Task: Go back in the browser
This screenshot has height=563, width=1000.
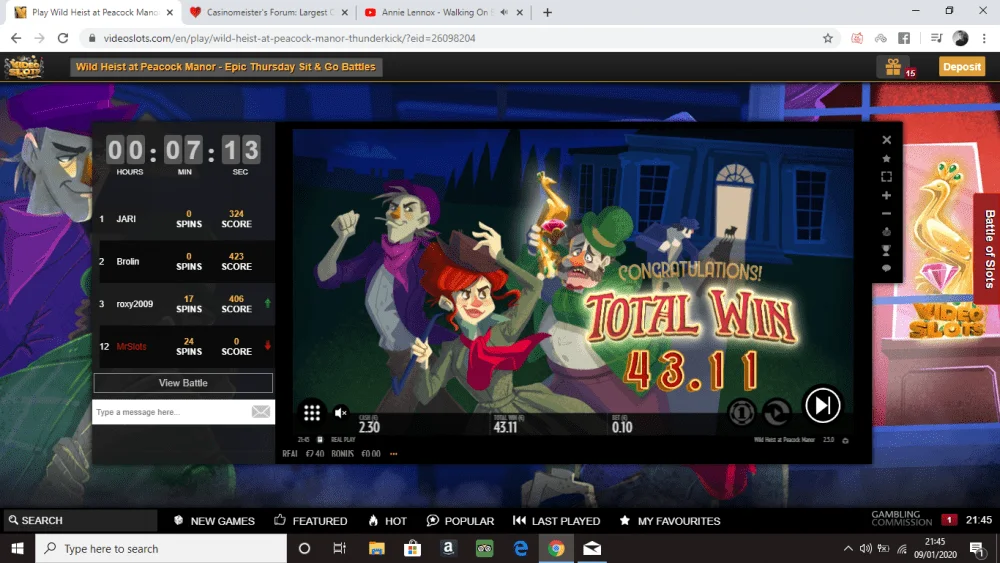Action: pos(16,38)
